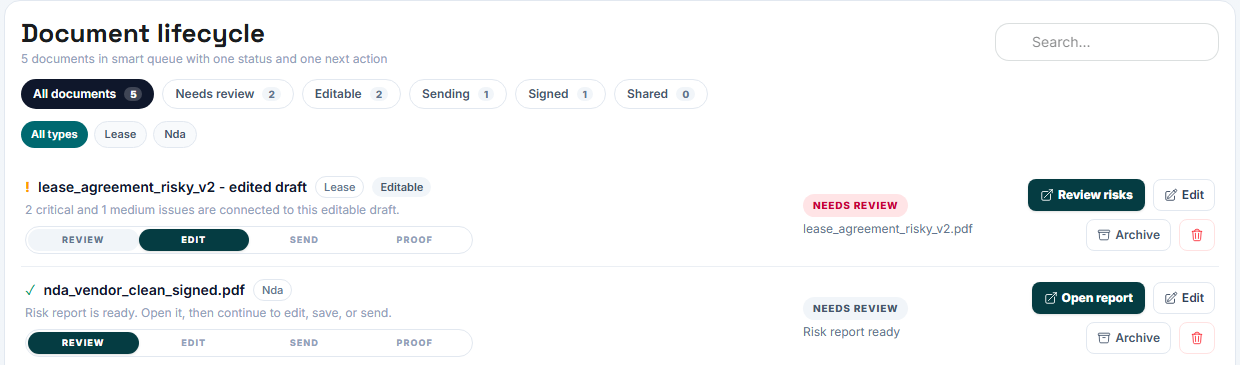The width and height of the screenshot is (1240, 365).
Task: Archive the lease_agreement_risky_v2 draft
Action: click(1128, 235)
